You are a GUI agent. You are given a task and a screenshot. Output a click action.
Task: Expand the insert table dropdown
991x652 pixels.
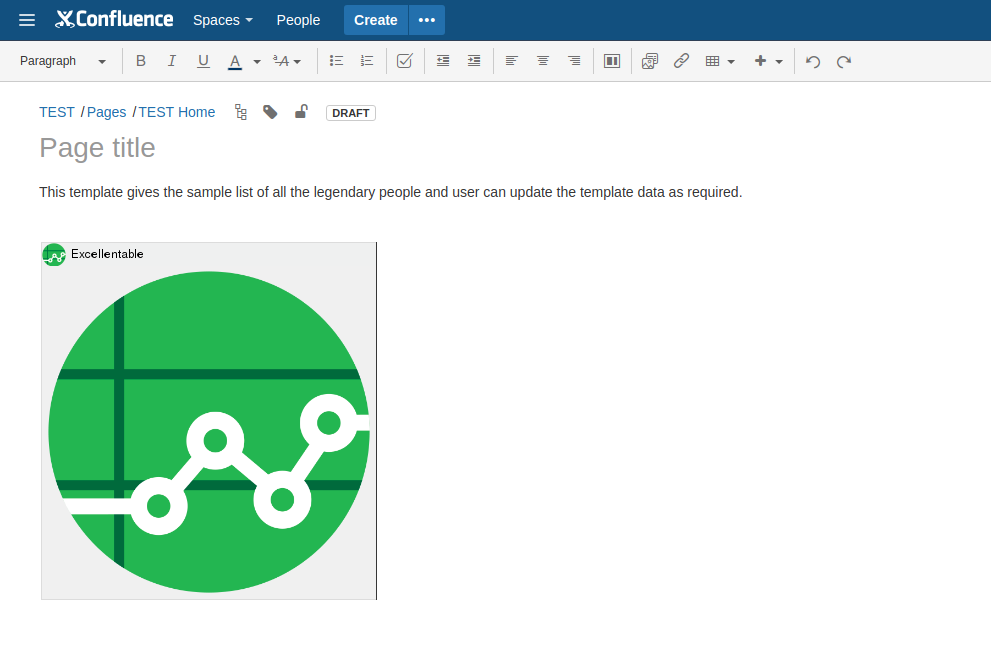[720, 61]
